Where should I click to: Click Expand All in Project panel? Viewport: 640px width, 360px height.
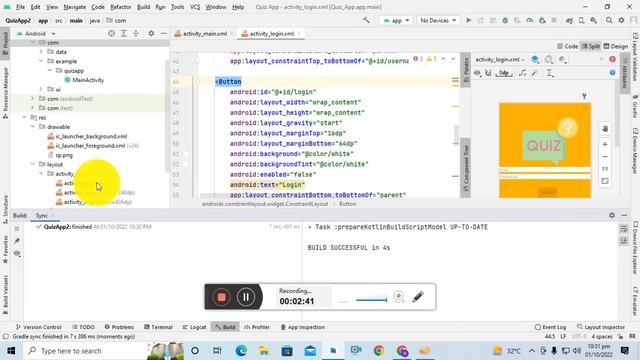[124, 33]
